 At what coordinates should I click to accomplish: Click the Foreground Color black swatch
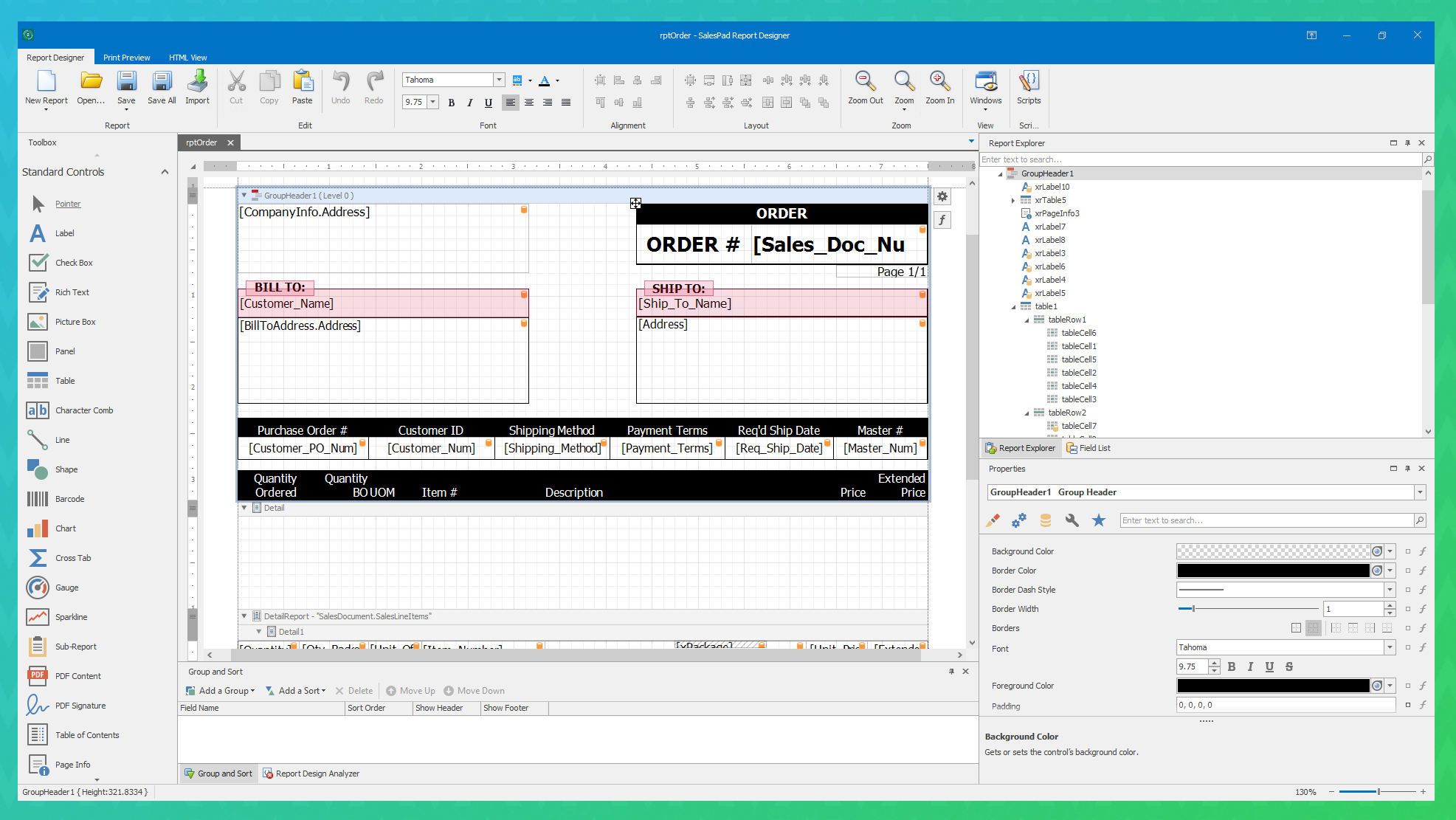(1272, 686)
